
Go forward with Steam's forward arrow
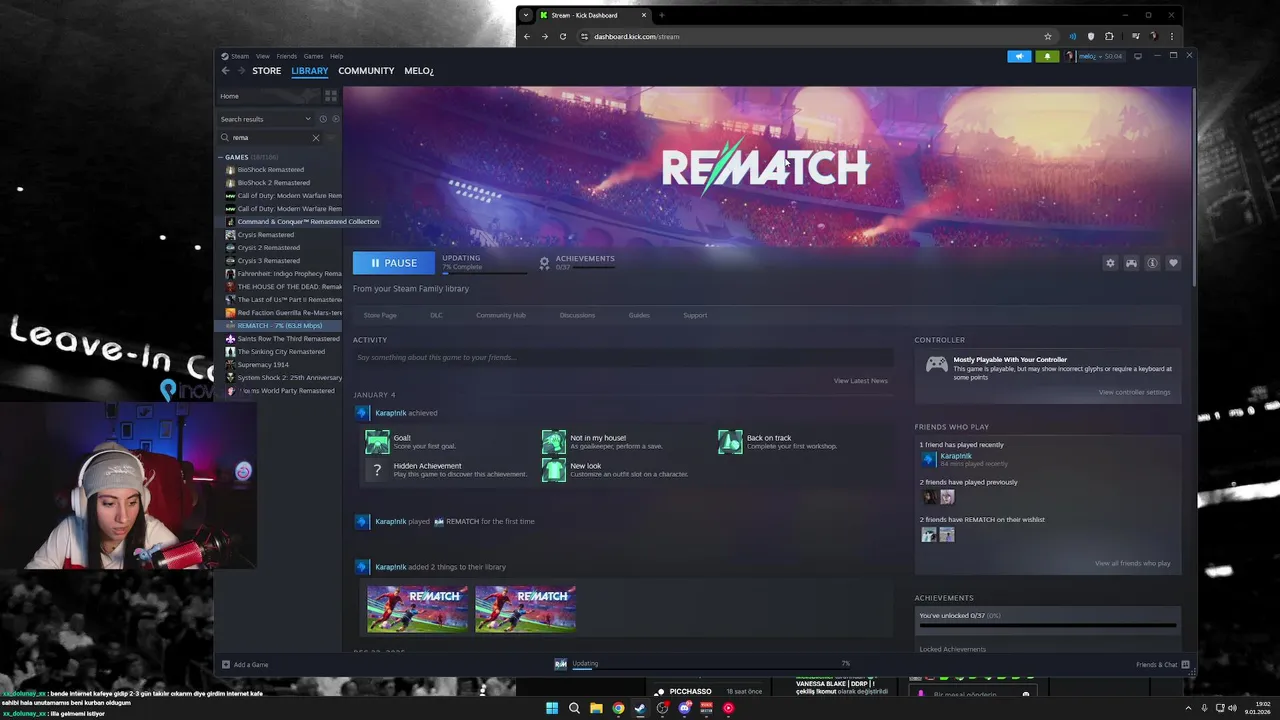(241, 71)
